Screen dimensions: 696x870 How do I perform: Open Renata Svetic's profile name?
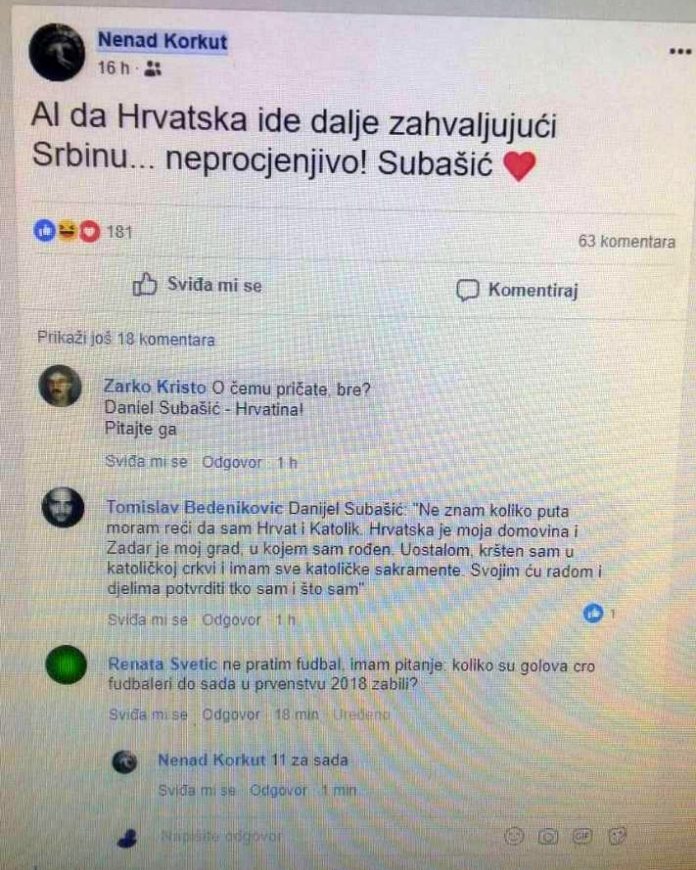tap(162, 664)
